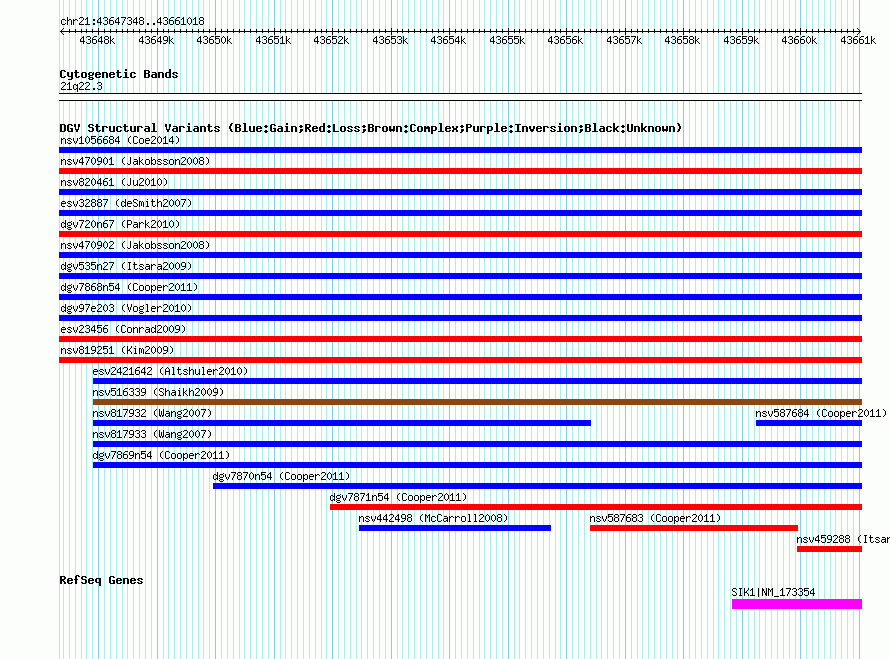Open the SIK1|NM_173354 gene label

[x=773, y=592]
